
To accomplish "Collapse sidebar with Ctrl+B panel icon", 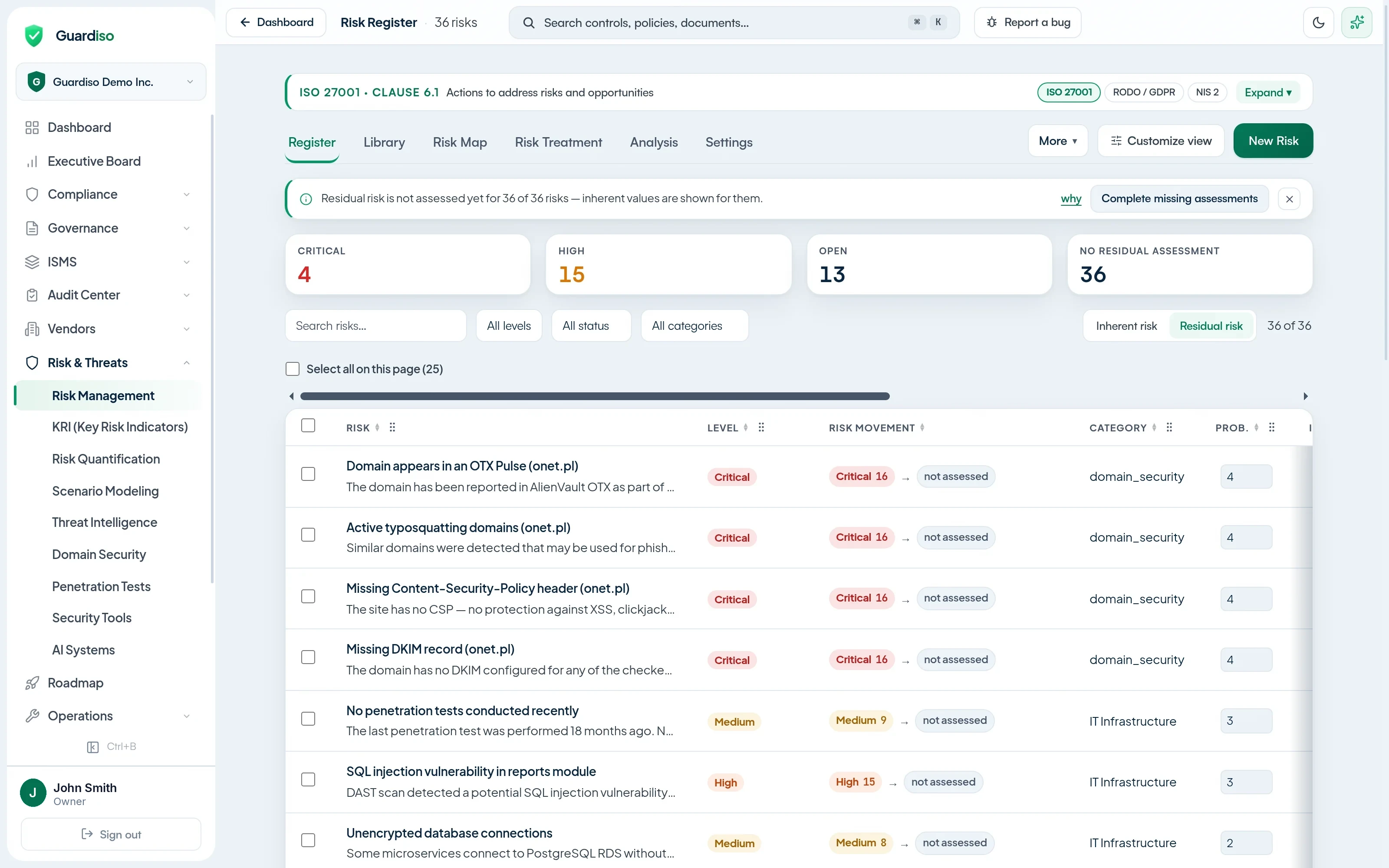I will click(92, 747).
